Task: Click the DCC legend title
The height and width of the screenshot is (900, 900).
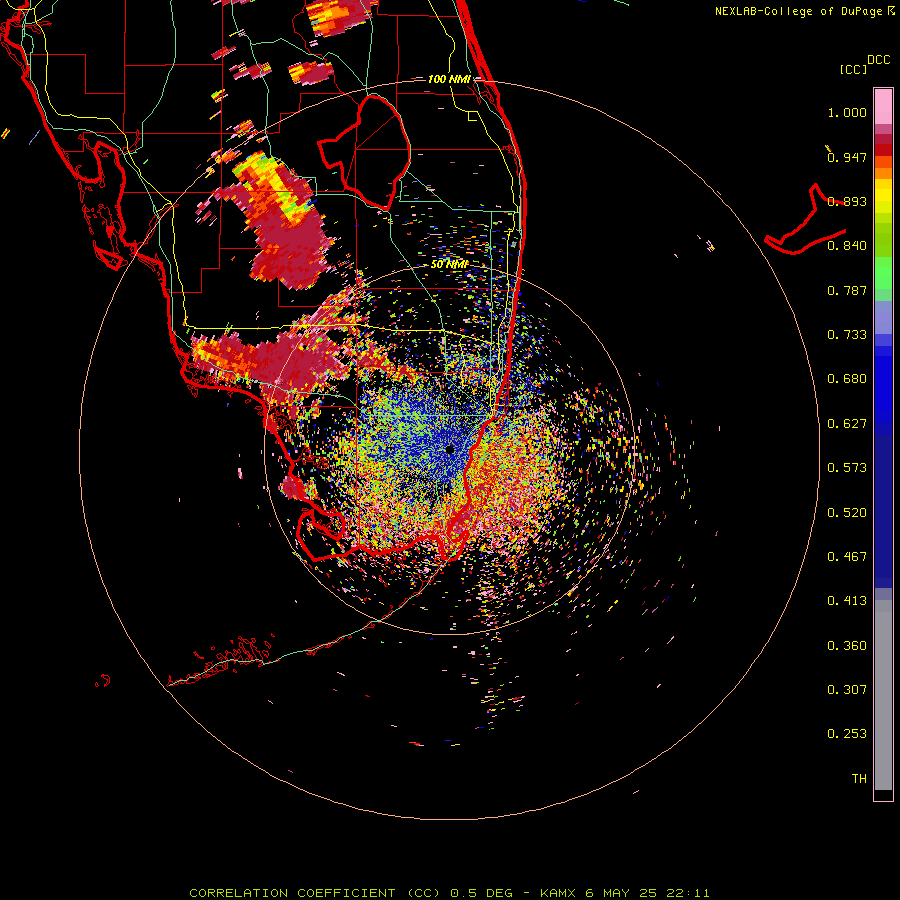Action: coord(878,60)
